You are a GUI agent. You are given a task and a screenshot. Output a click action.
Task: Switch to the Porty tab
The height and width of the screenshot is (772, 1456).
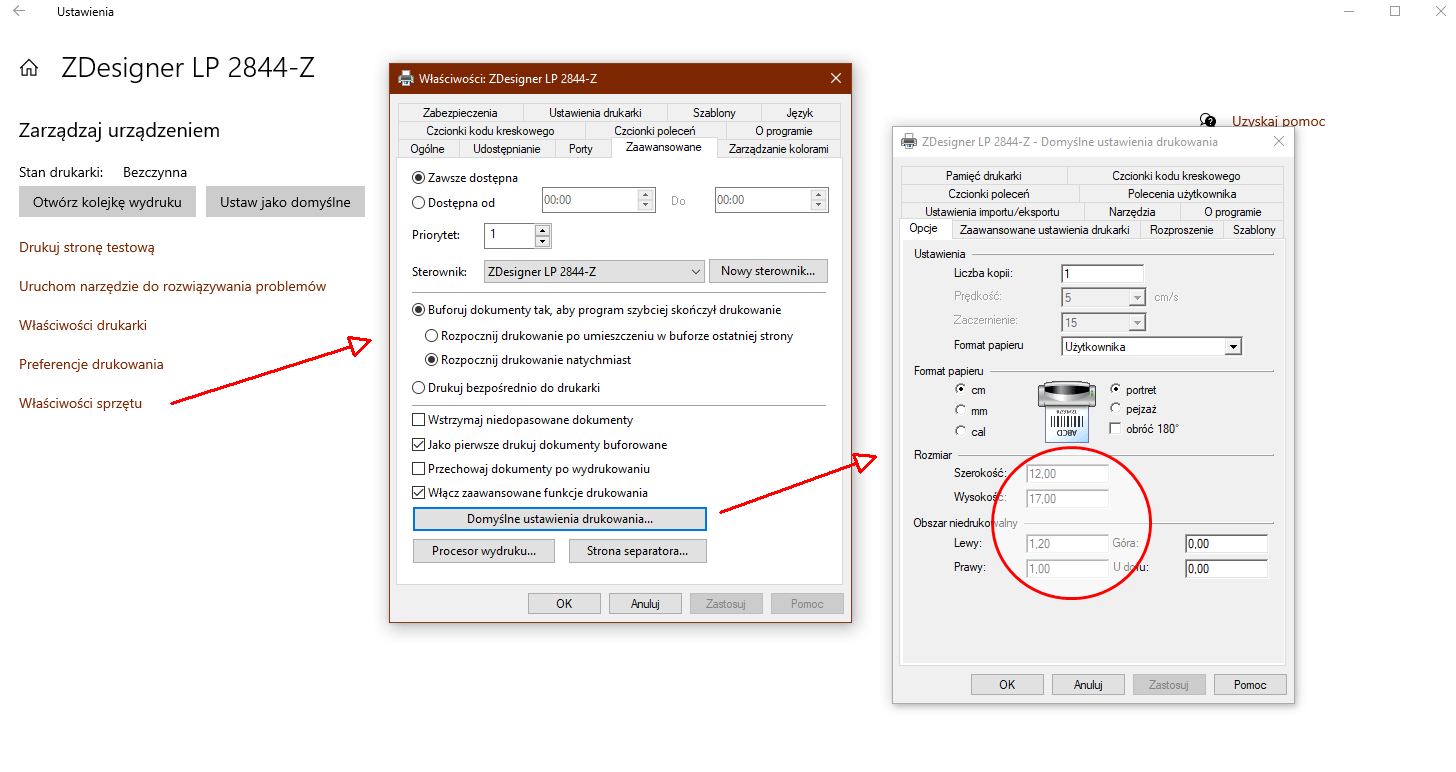coord(580,149)
